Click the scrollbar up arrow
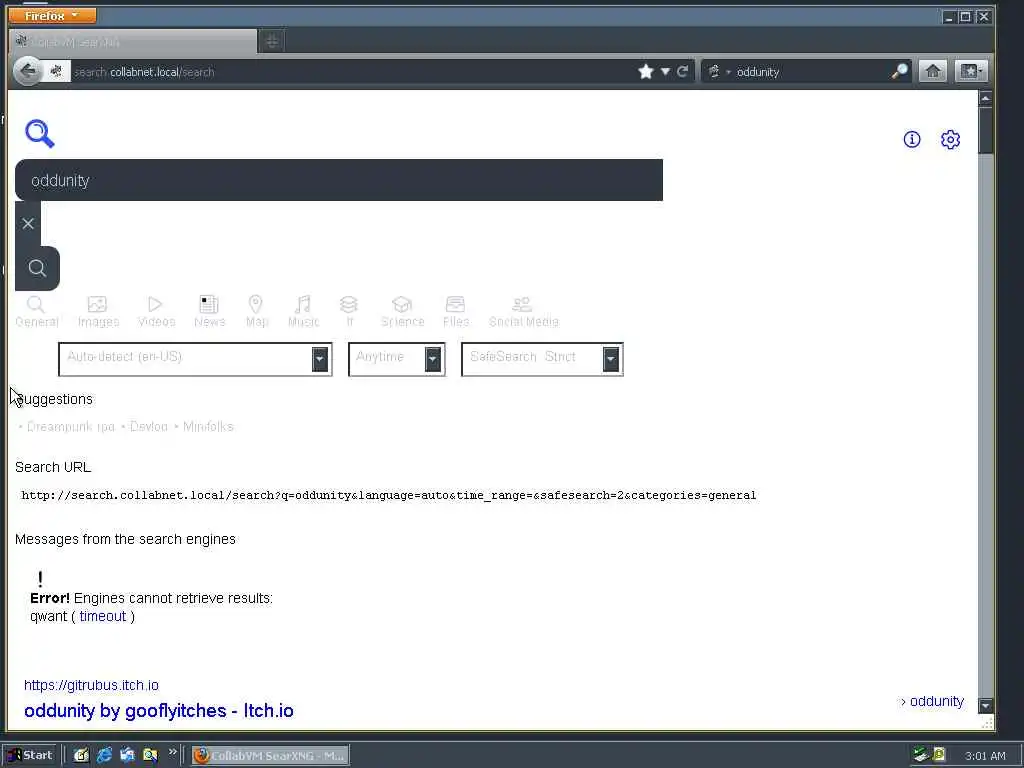Screen dimensions: 1024x768 pos(985,98)
